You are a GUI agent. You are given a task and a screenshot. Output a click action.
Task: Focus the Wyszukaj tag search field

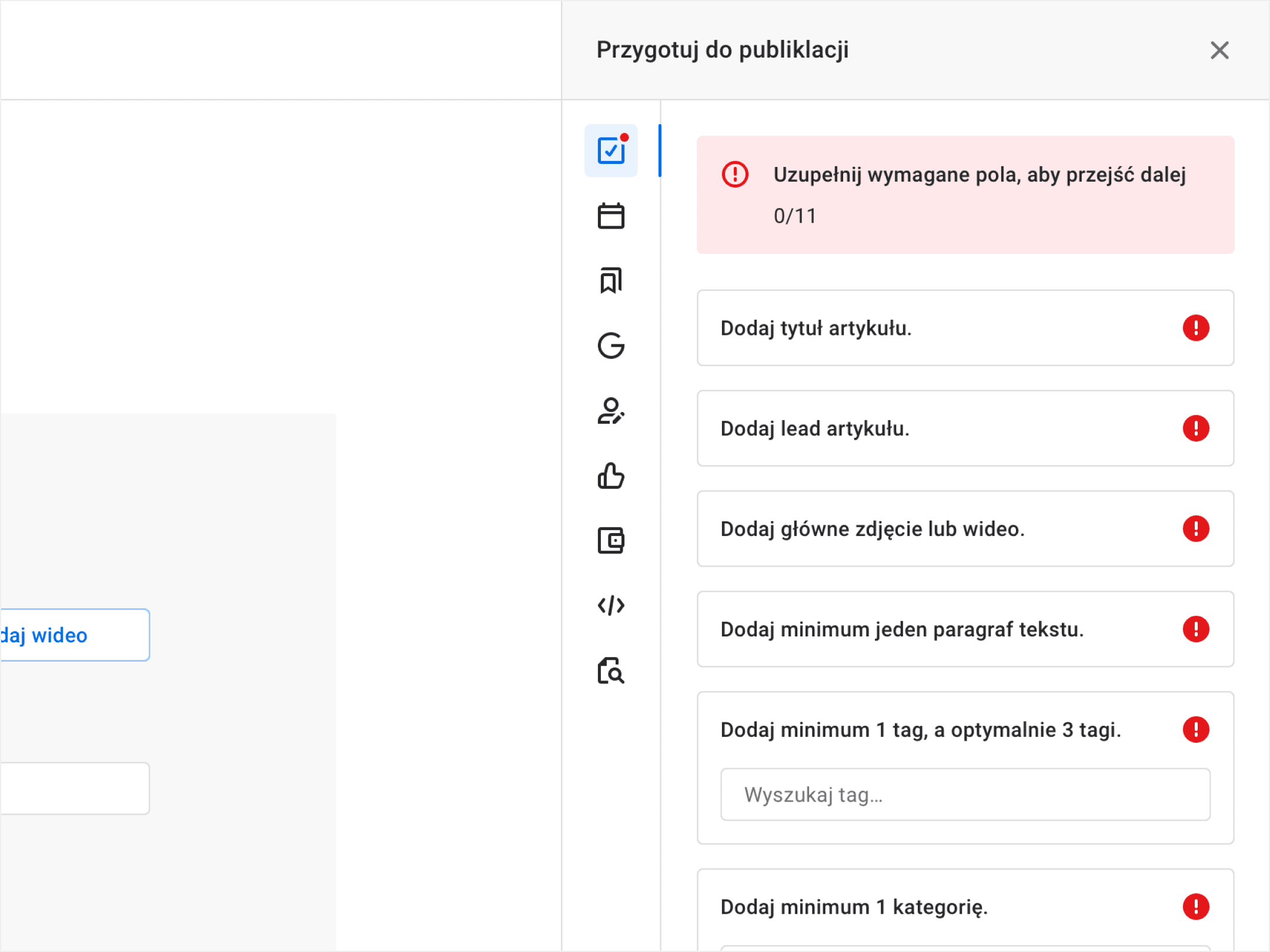tap(965, 795)
